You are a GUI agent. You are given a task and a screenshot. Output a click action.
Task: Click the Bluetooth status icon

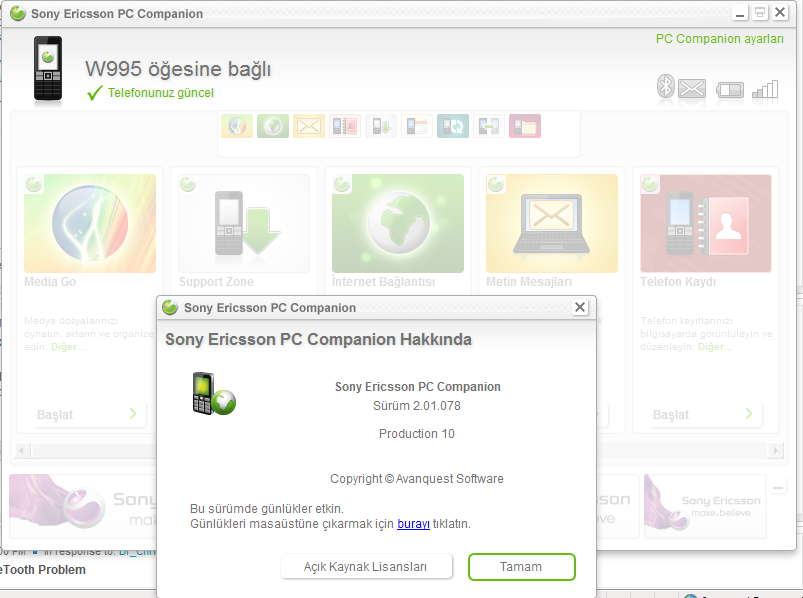(x=666, y=88)
